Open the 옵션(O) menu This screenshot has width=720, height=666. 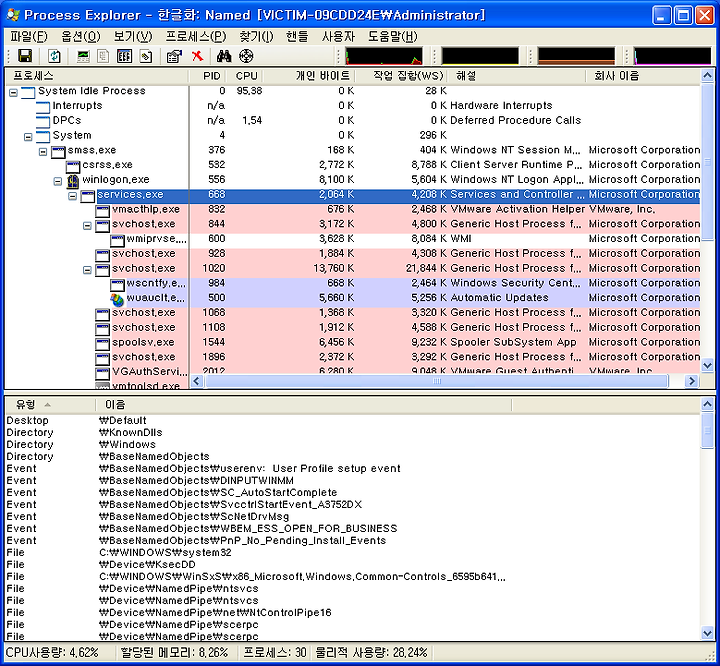tap(81, 36)
